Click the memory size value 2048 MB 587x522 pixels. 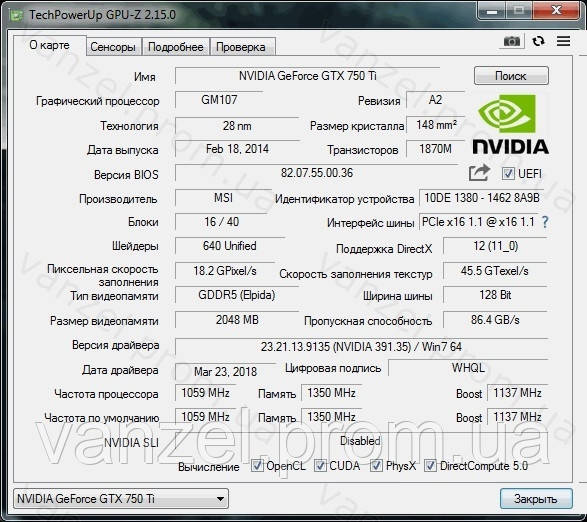(237, 320)
